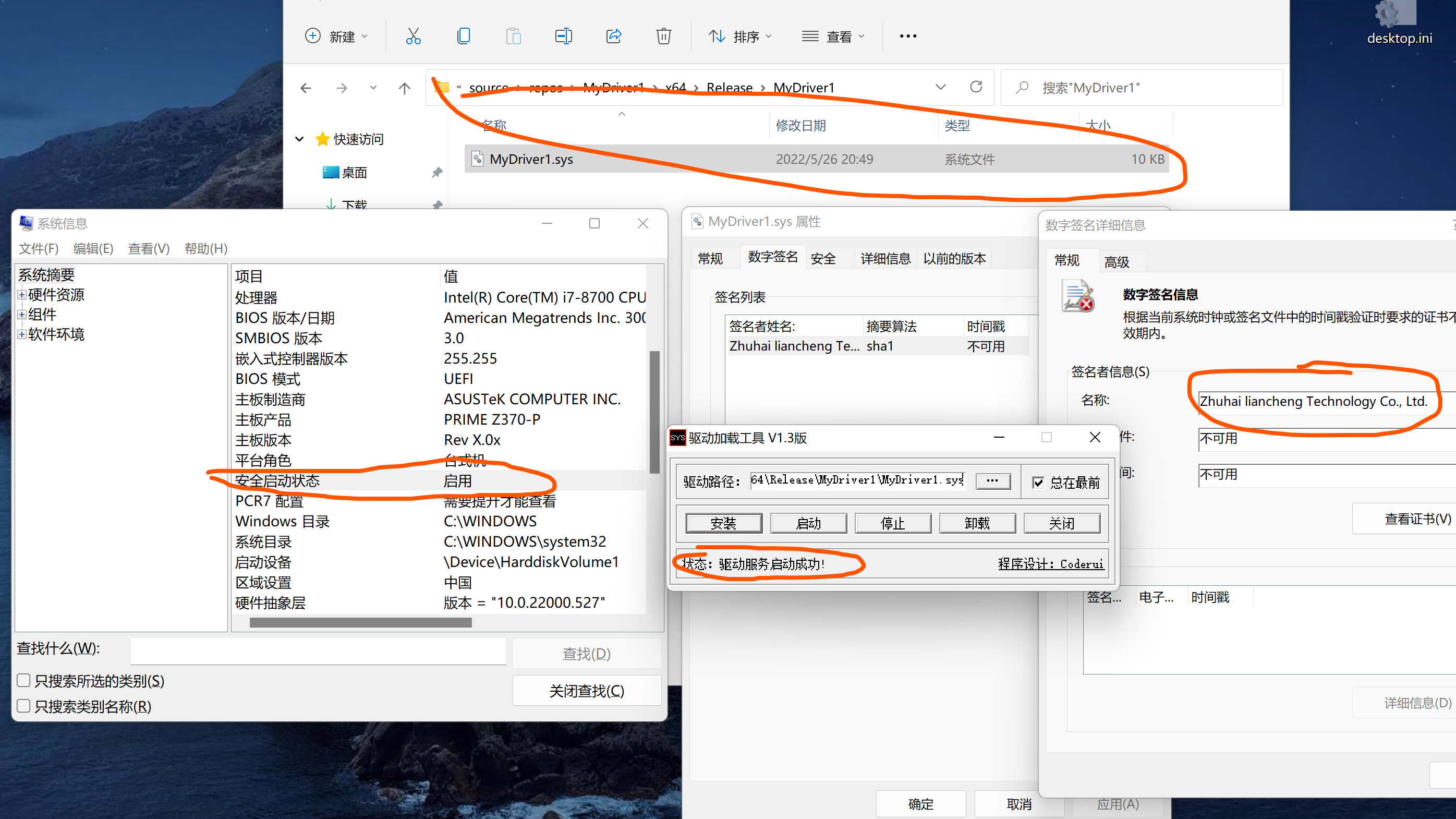Click the Copy icon in Explorer toolbar

click(463, 37)
